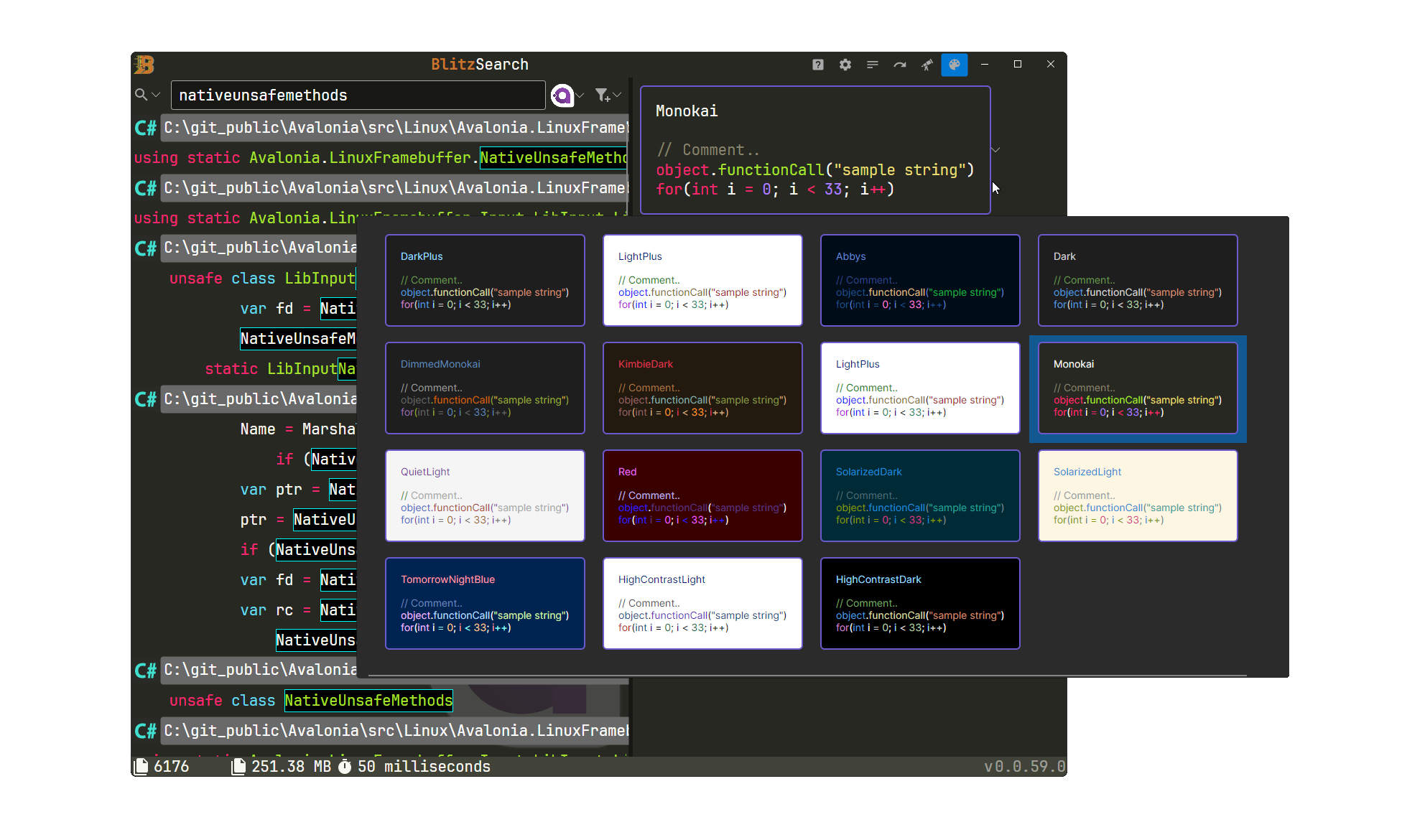Click the large Monokai preview panel

(x=815, y=150)
